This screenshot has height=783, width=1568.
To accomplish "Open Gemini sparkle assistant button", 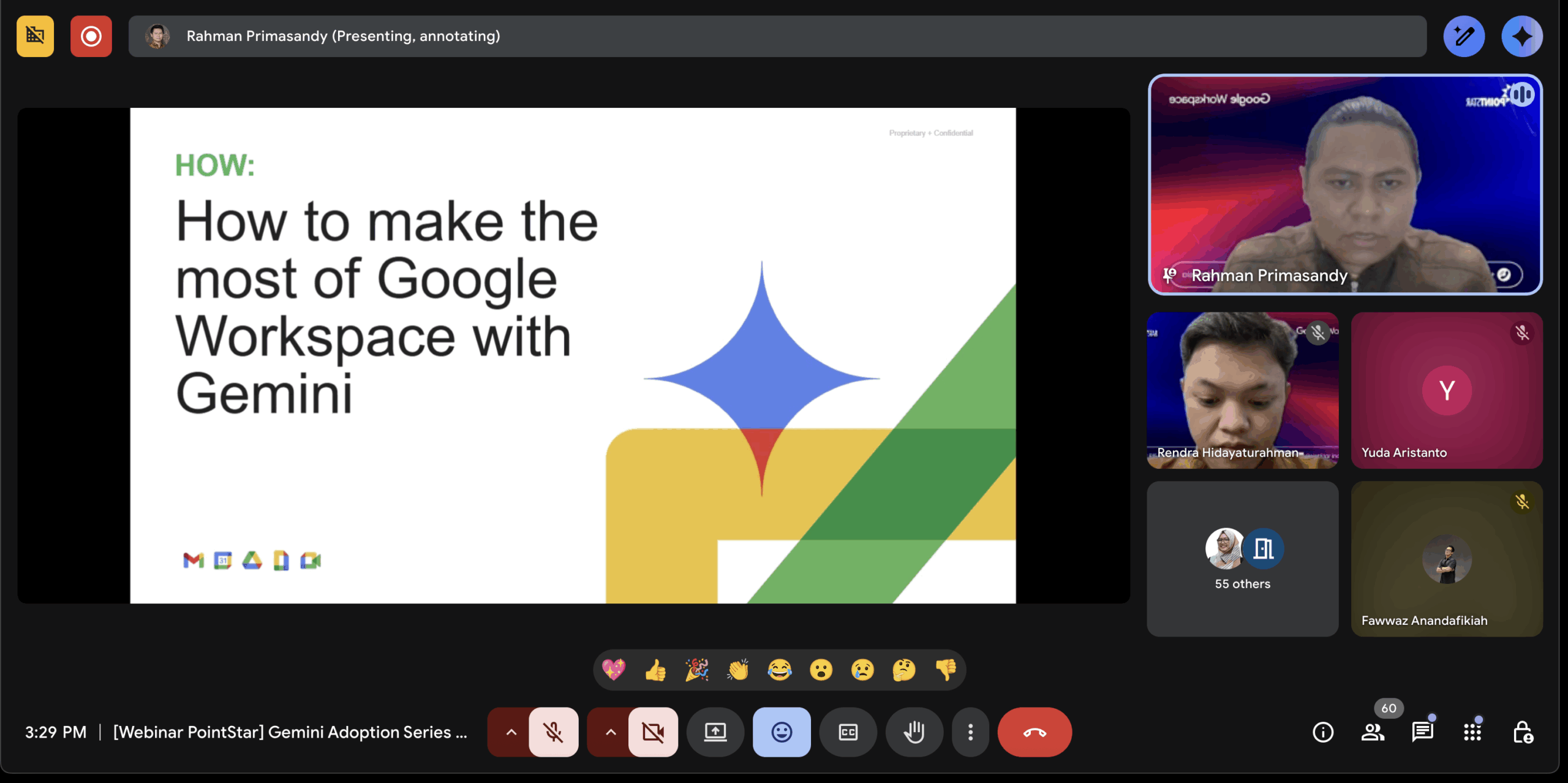I will click(x=1521, y=37).
